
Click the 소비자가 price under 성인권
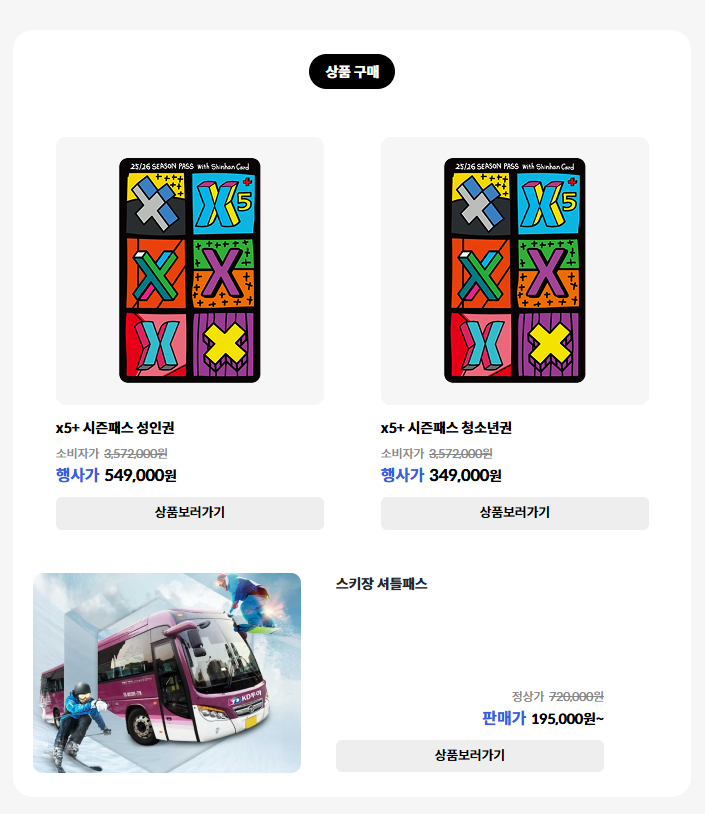[x=112, y=454]
